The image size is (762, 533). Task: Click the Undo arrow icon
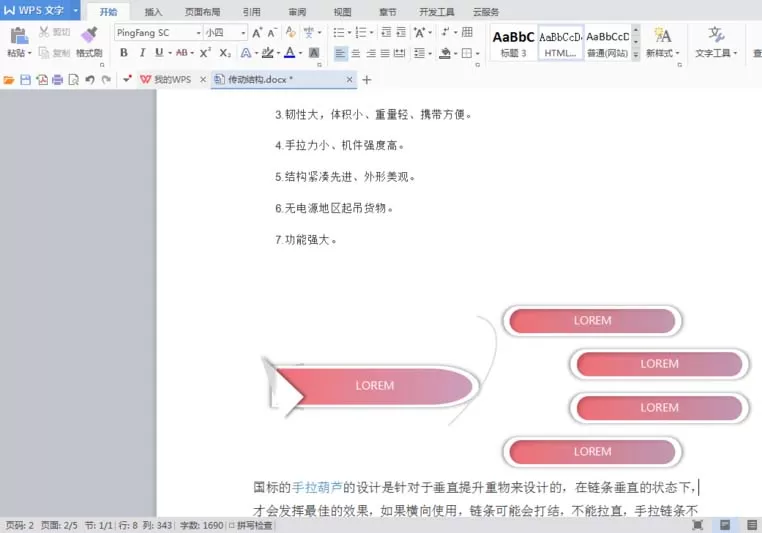pos(90,80)
